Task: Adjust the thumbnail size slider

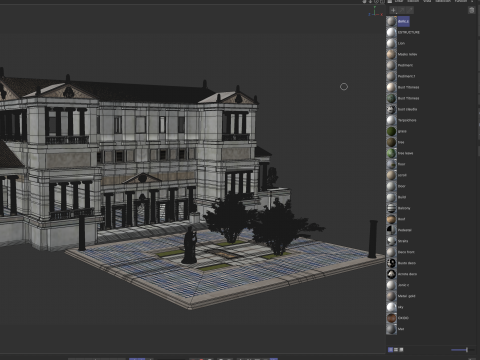Action: click(462, 350)
